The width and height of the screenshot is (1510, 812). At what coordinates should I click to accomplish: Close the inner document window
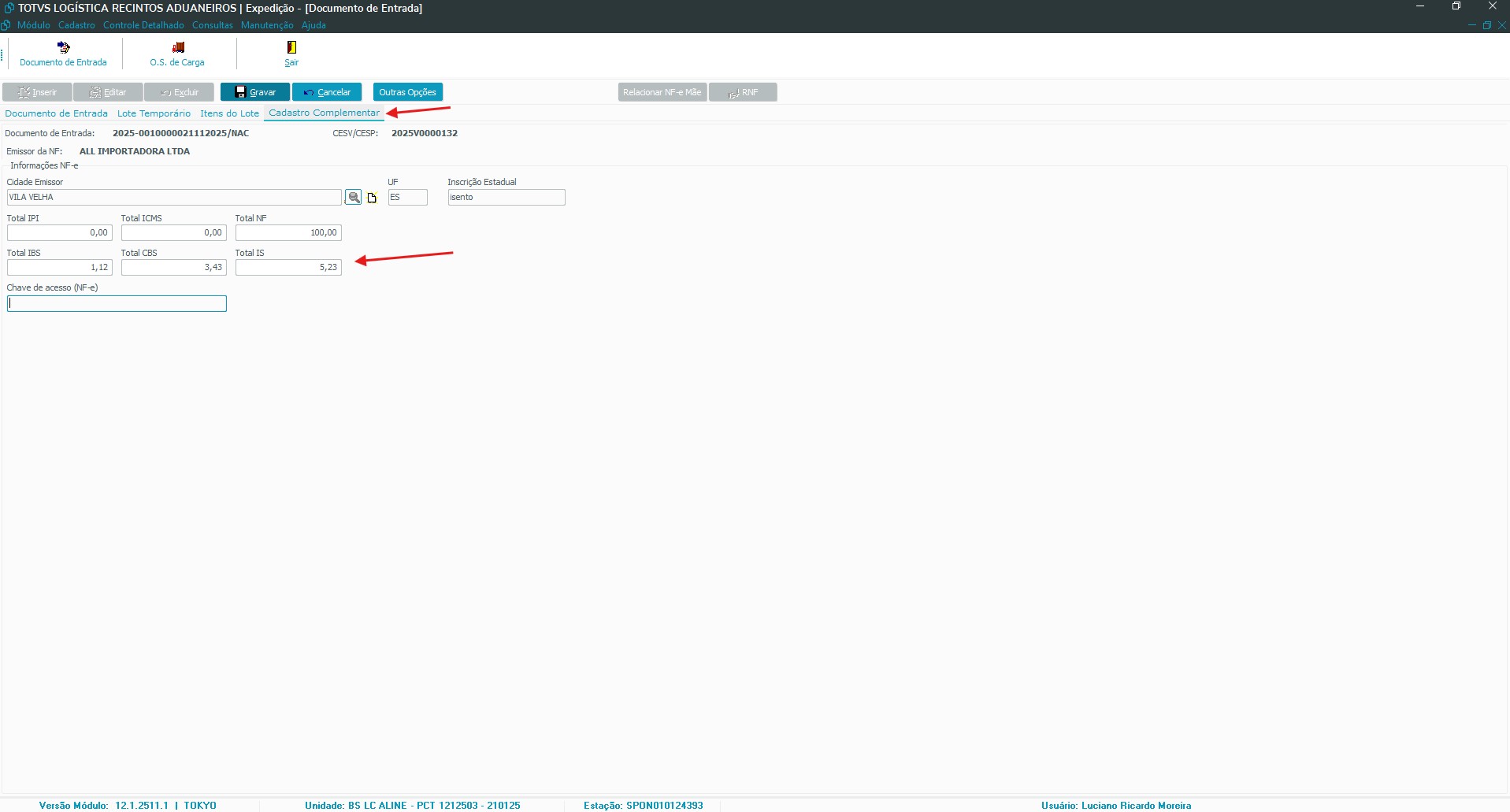[1501, 25]
